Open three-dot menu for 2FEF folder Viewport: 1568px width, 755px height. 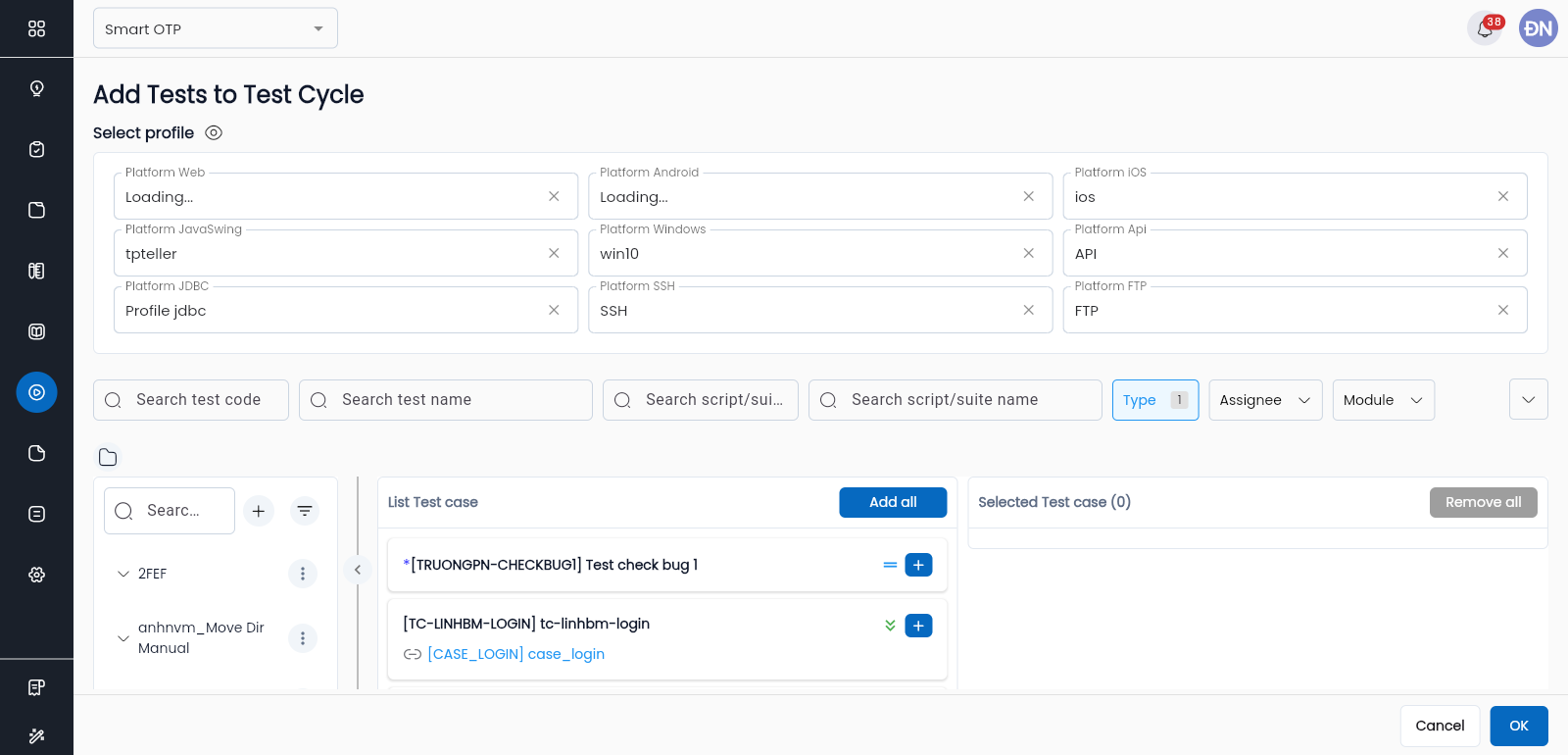point(303,574)
